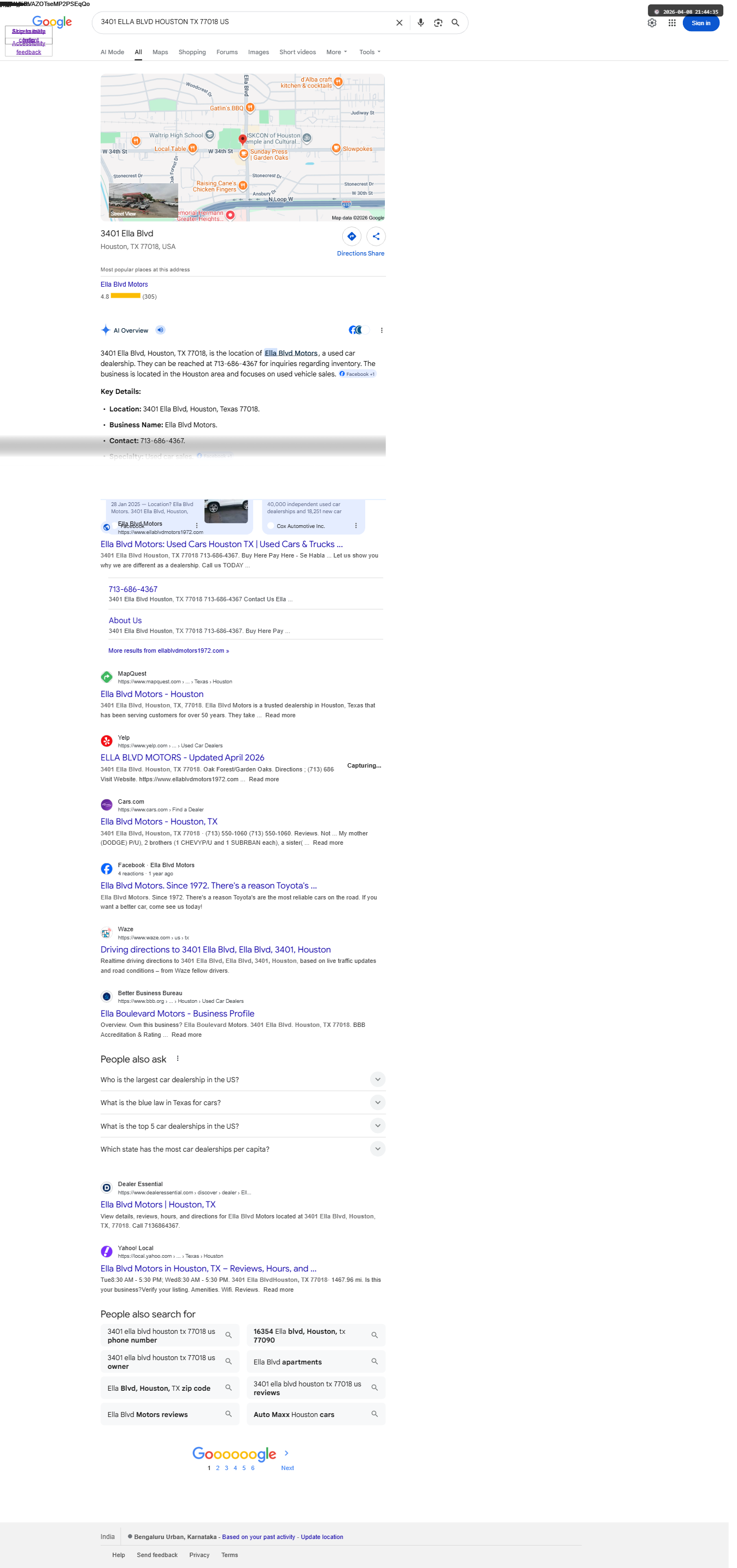Click the Raising Cane's map pin
Screen dimensions: 737x1568
243,185
